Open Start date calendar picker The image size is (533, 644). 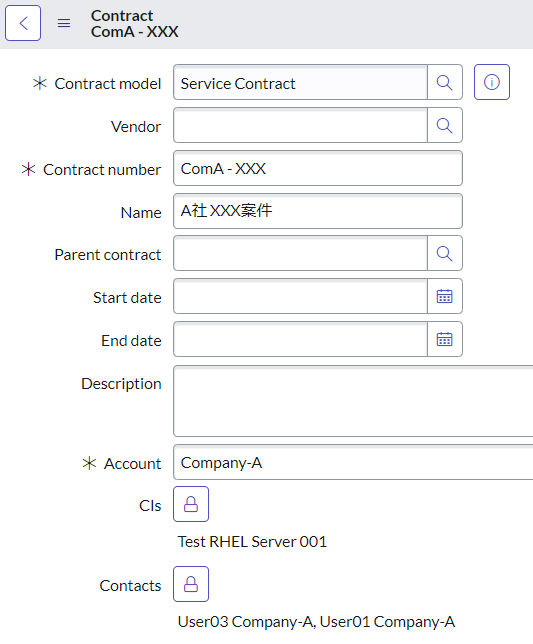point(445,296)
